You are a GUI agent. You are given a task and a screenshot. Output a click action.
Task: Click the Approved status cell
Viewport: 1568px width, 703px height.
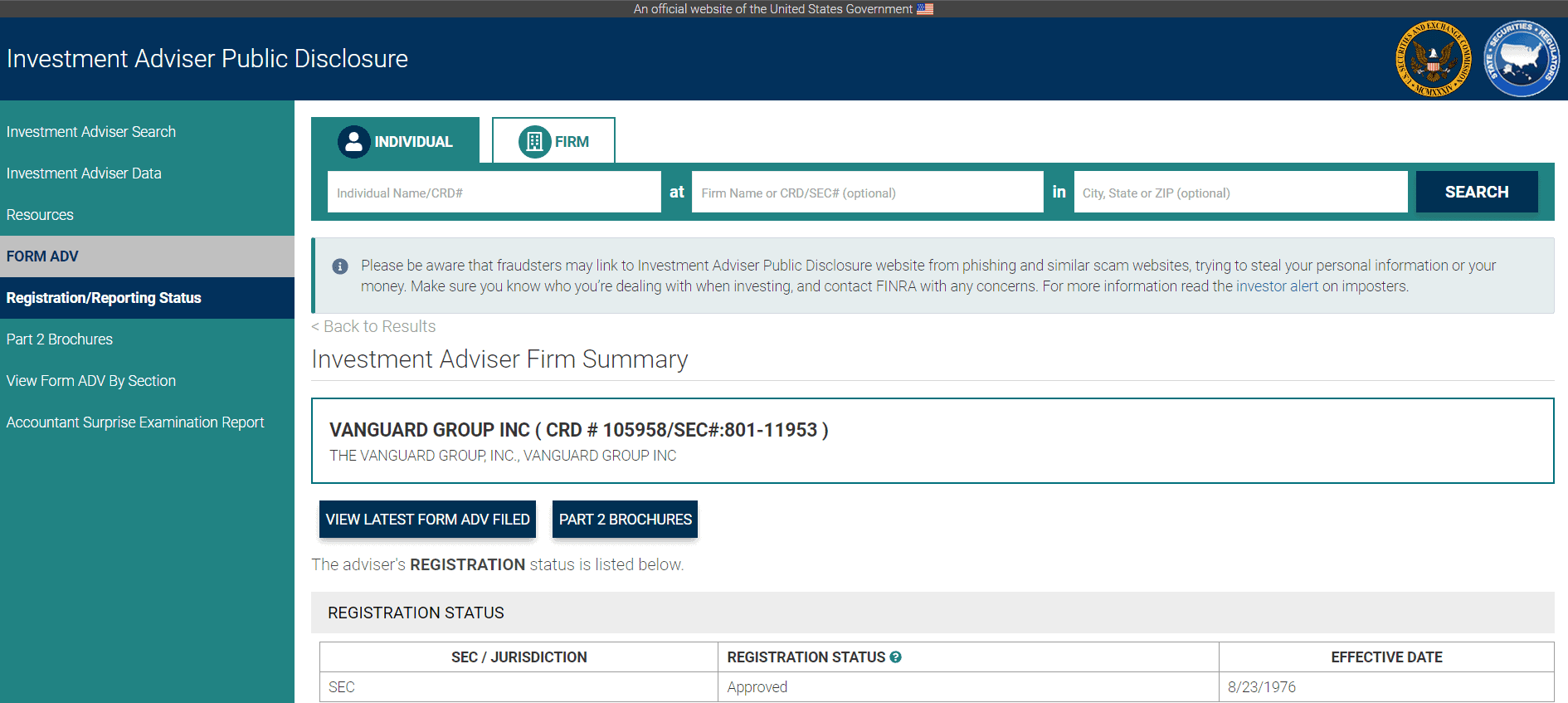click(x=968, y=687)
